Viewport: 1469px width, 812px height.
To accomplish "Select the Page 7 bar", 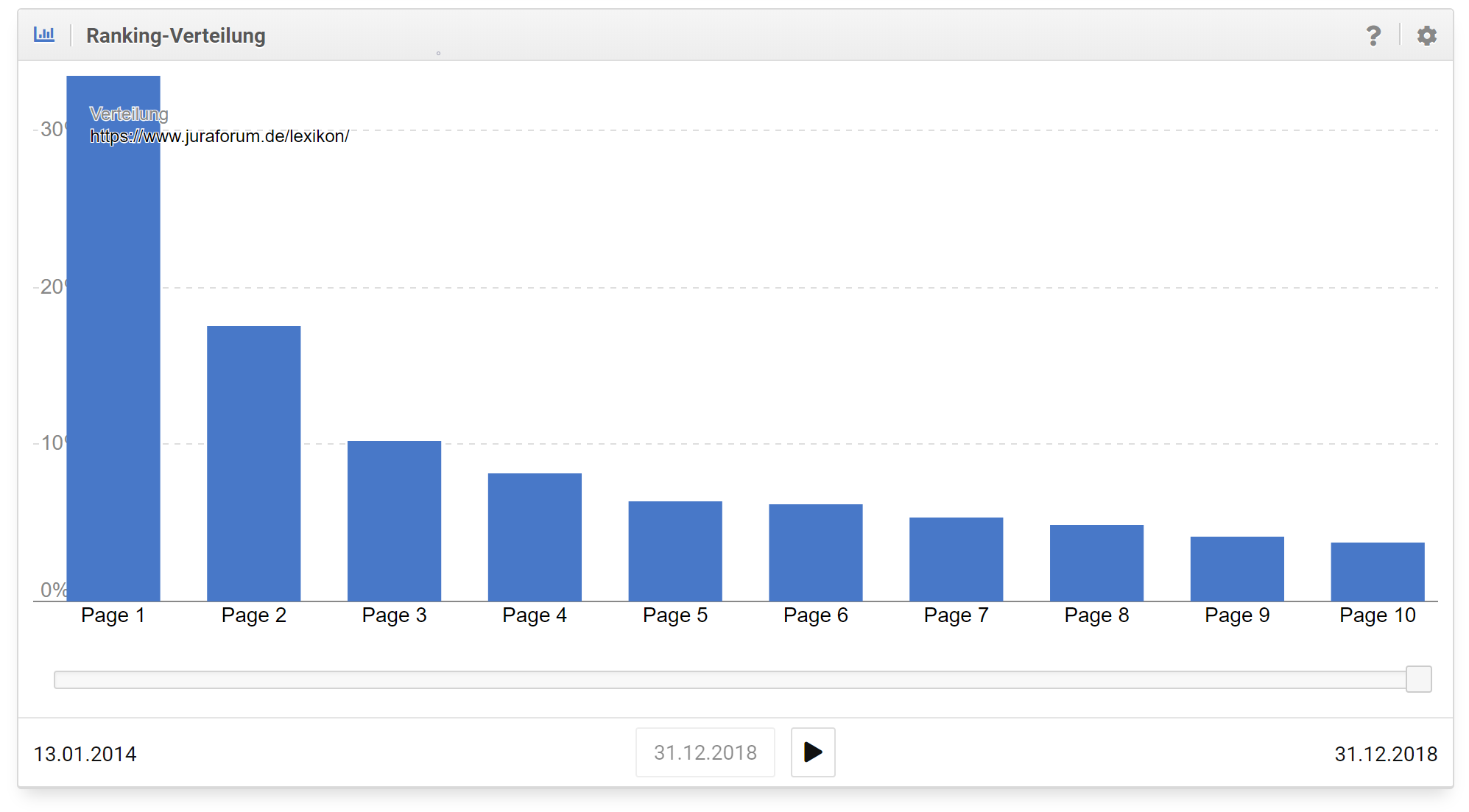I will tap(956, 559).
